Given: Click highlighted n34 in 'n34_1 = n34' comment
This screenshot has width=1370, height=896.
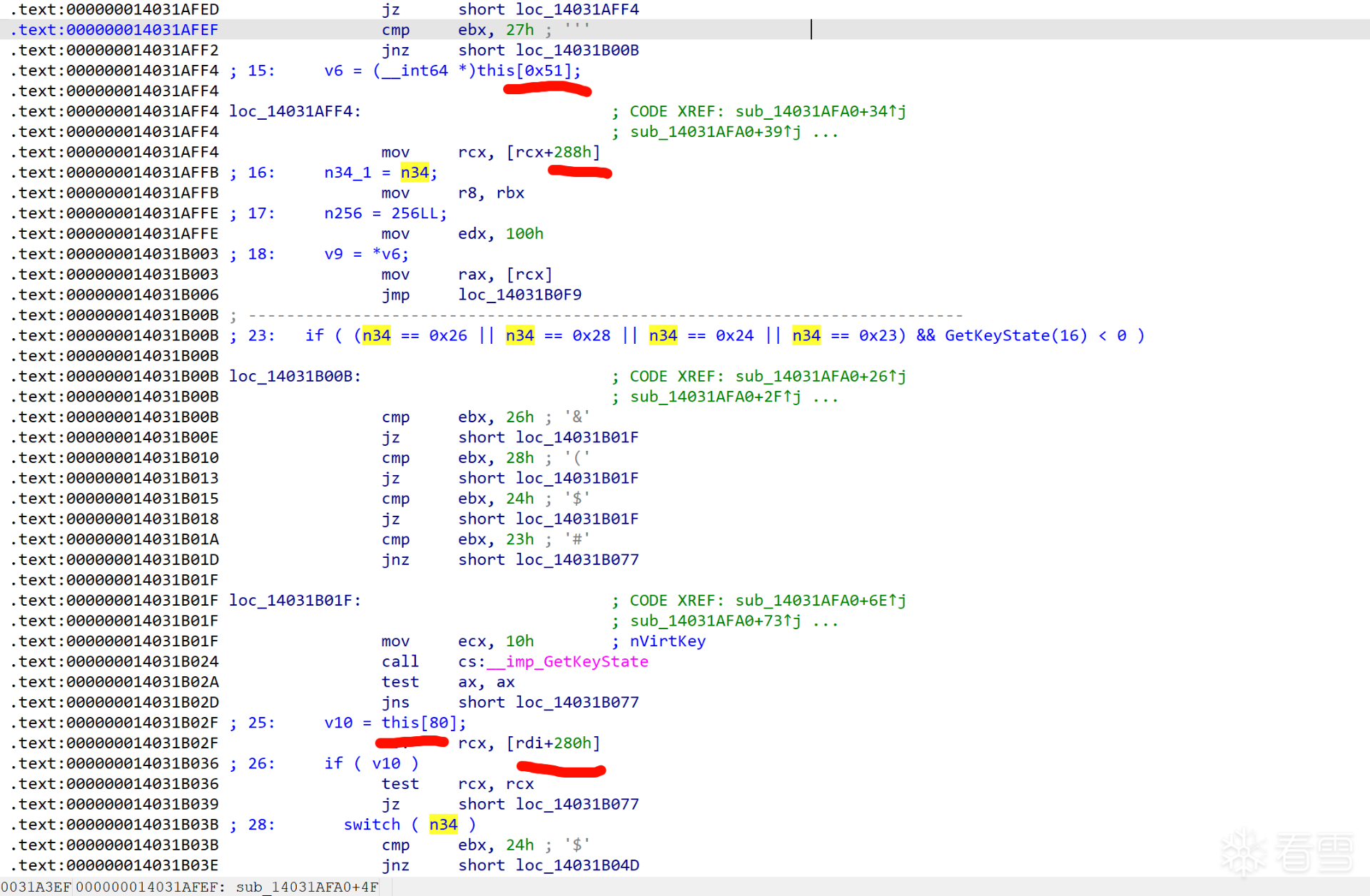Looking at the screenshot, I should (415, 173).
